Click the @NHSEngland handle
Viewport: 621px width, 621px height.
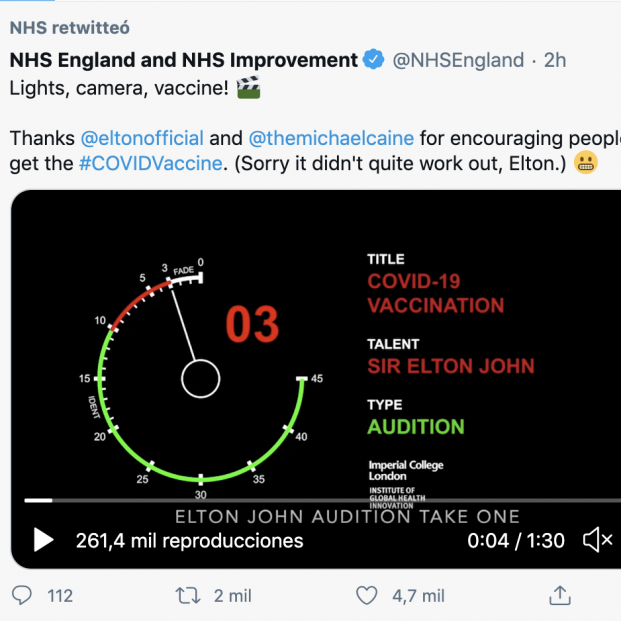[459, 60]
